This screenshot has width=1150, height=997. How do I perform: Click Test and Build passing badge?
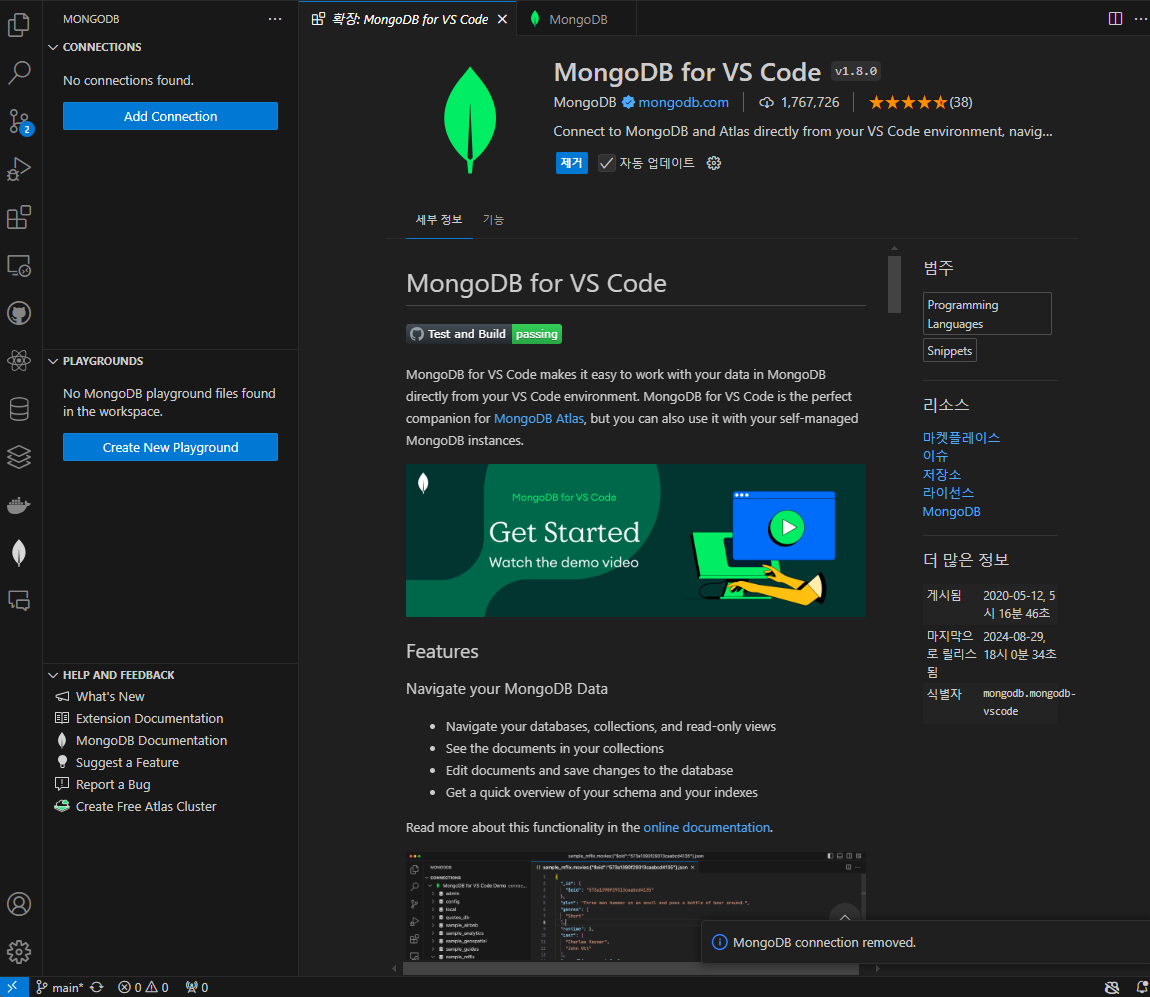pos(484,334)
